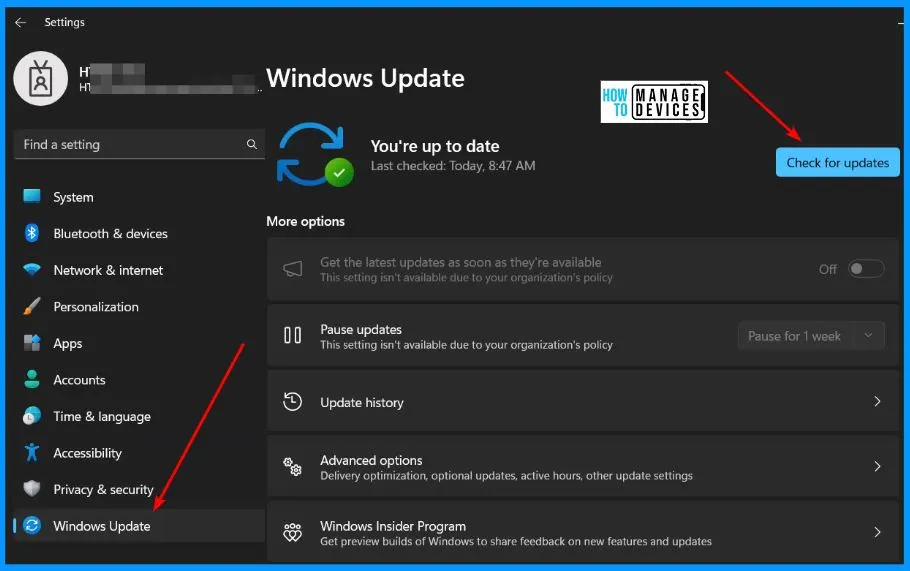This screenshot has height=571, width=910.
Task: Click the Off label beside the toggle
Action: pyautogui.click(x=828, y=269)
